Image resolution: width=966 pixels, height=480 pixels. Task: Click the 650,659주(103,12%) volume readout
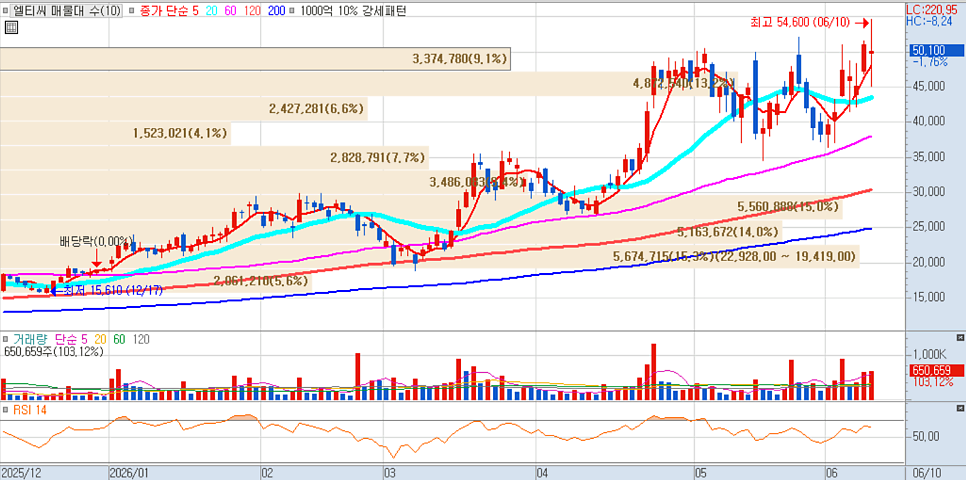pyautogui.click(x=53, y=352)
